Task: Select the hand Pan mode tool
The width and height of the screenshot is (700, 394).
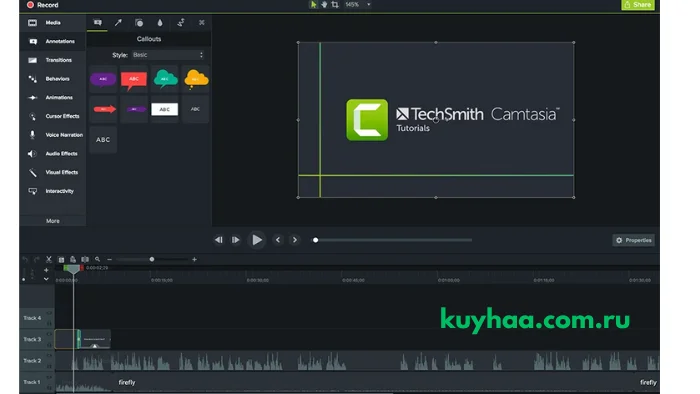Action: pos(324,4)
